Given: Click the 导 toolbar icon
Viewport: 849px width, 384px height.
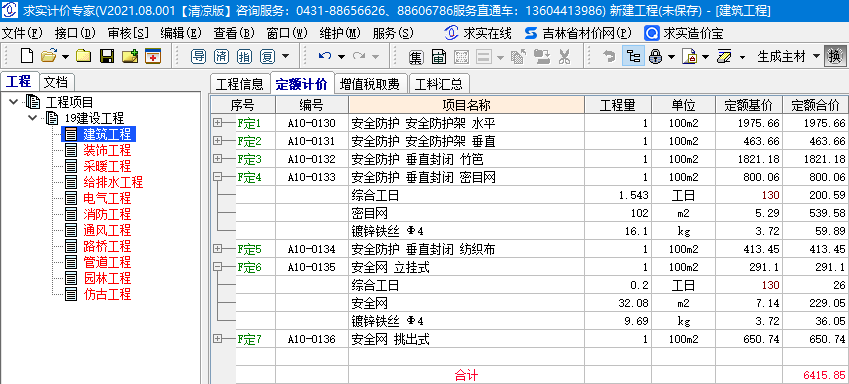Looking at the screenshot, I should [199, 56].
